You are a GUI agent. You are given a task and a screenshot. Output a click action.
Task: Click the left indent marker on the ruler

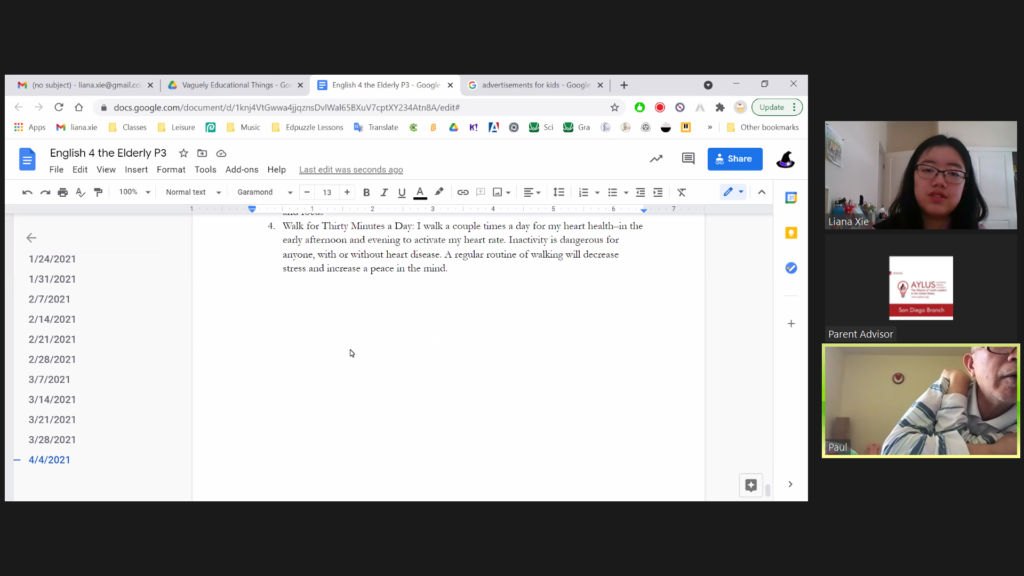pos(252,210)
